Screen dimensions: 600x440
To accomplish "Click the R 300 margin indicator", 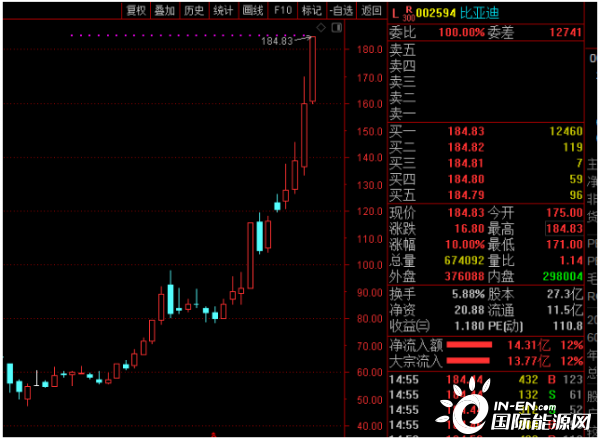I will coord(409,14).
